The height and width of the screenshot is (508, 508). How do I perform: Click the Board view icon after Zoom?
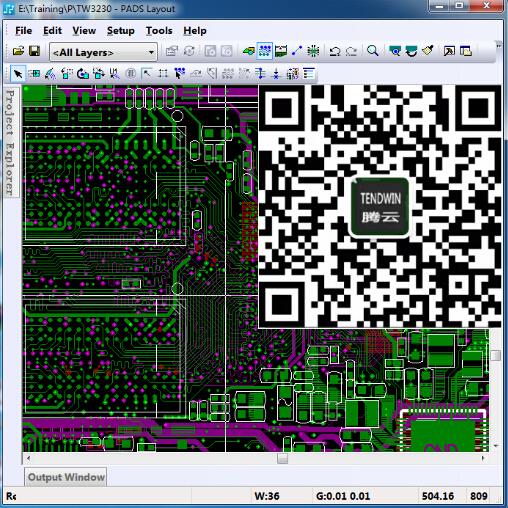click(x=395, y=51)
